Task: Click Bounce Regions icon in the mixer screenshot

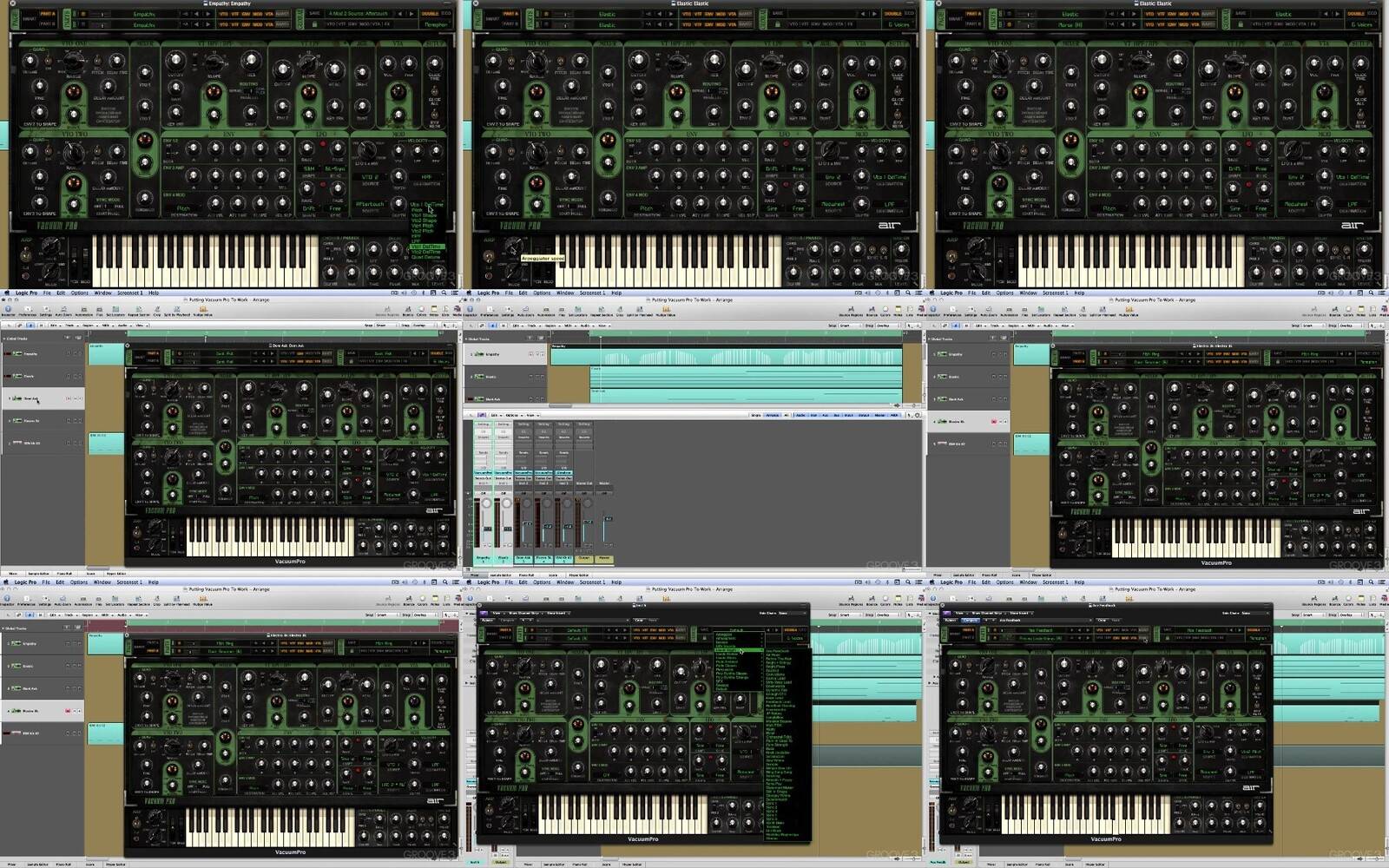Action: [x=851, y=311]
